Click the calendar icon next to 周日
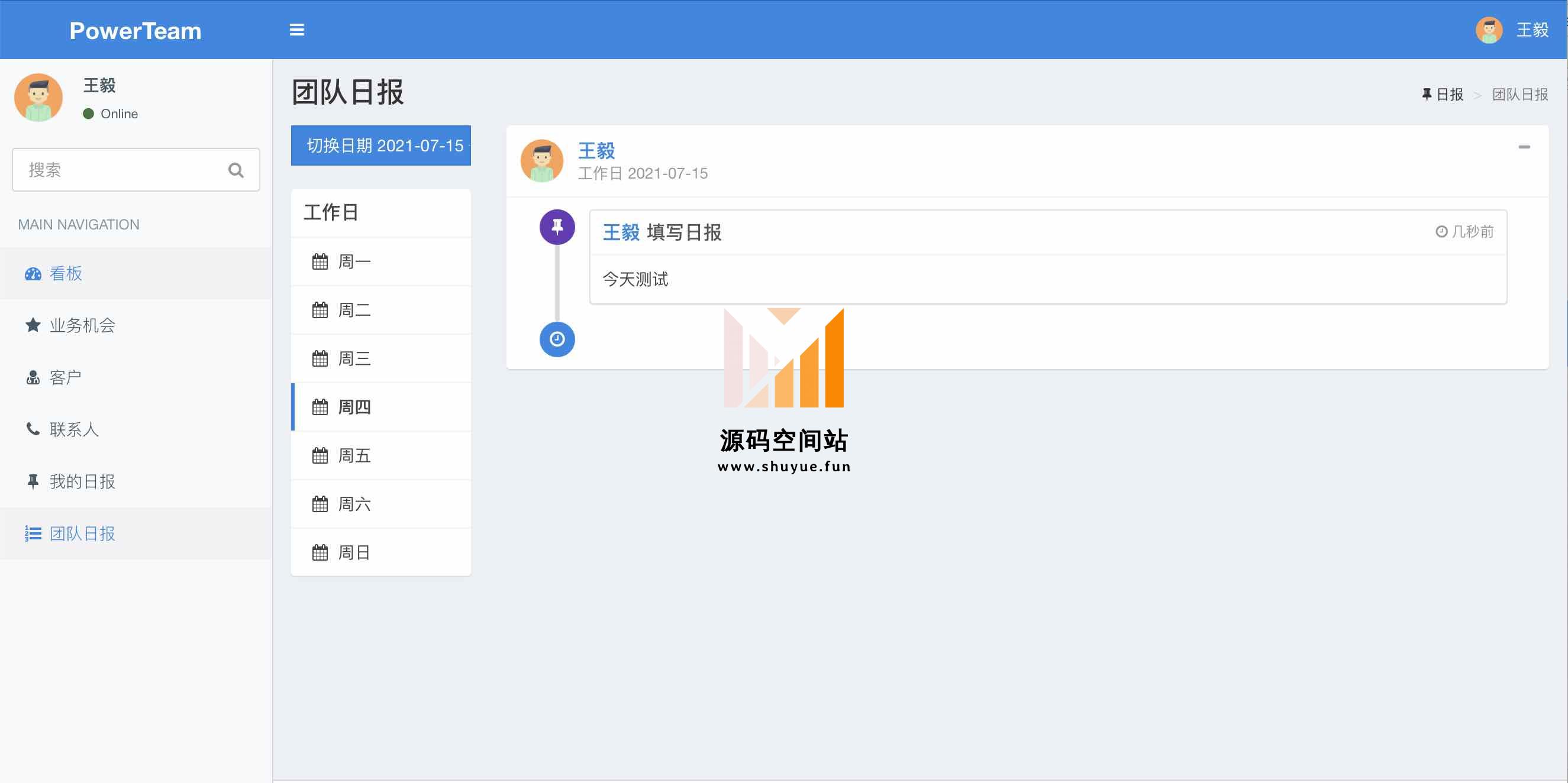 coord(320,552)
